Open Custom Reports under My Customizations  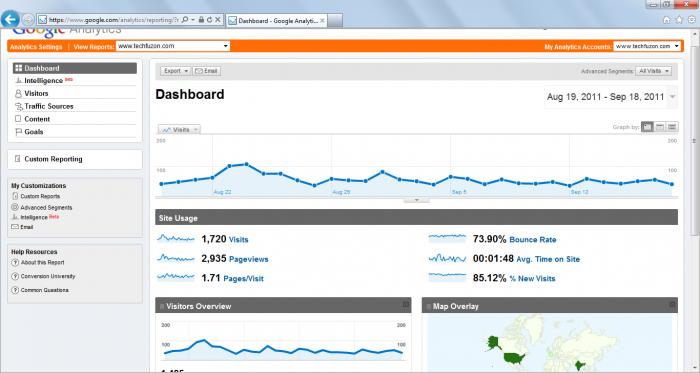(x=40, y=196)
